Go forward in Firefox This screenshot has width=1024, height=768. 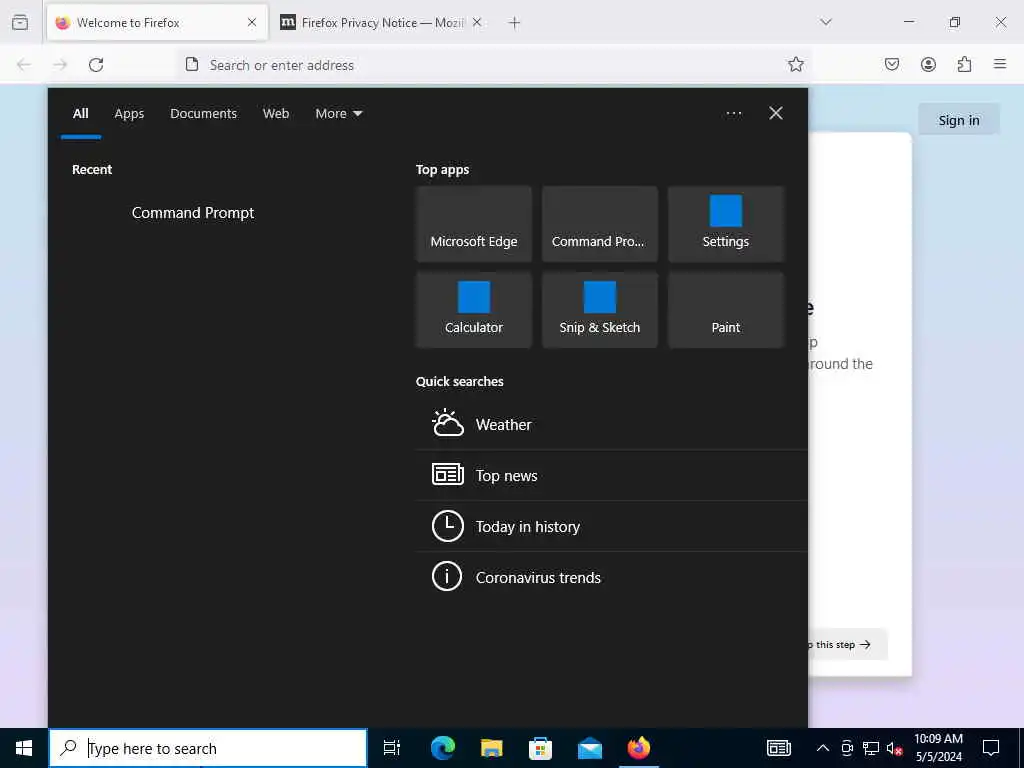click(x=60, y=65)
